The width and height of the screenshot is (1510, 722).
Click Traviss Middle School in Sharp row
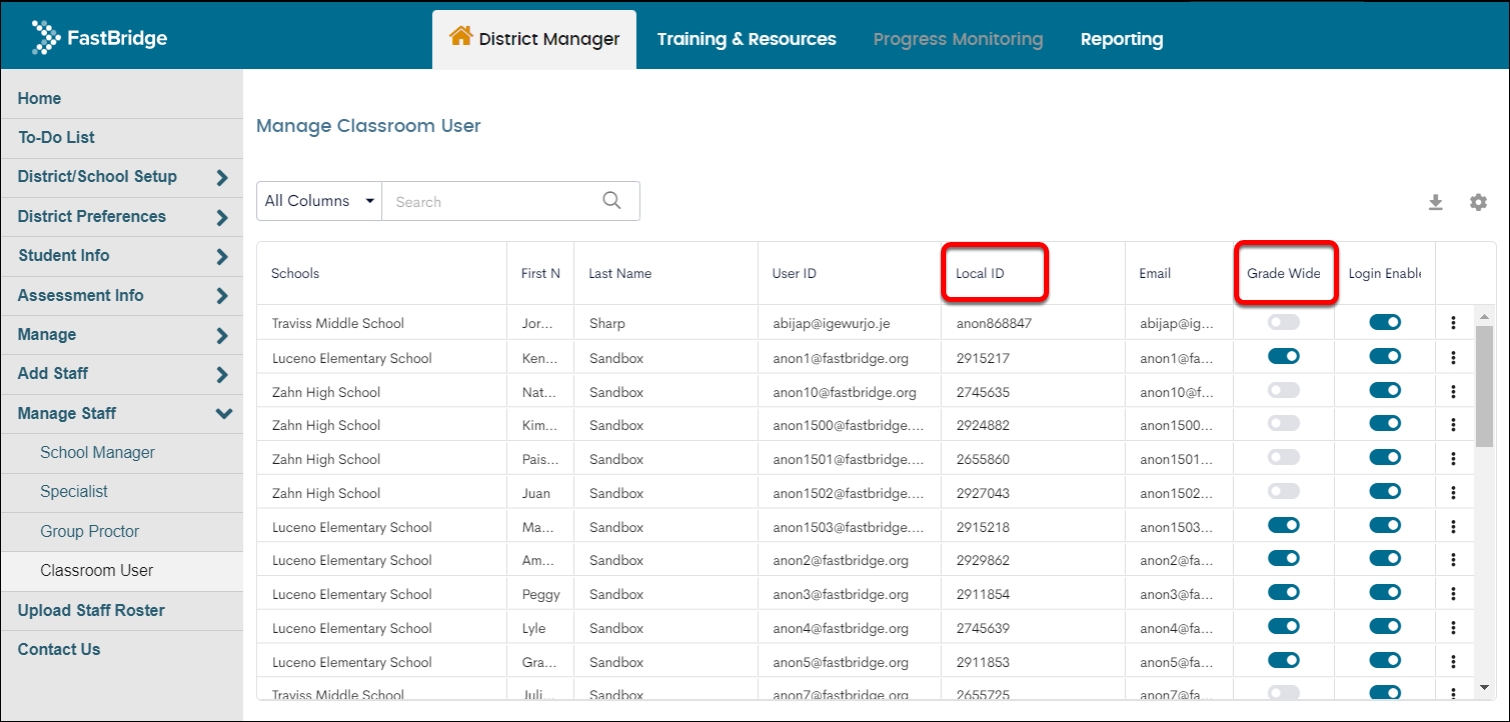coord(338,324)
